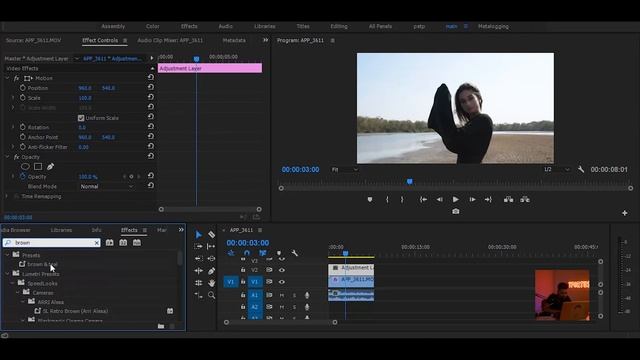The height and width of the screenshot is (360, 640).
Task: Clear the 'brown' search text
Action: 97,243
